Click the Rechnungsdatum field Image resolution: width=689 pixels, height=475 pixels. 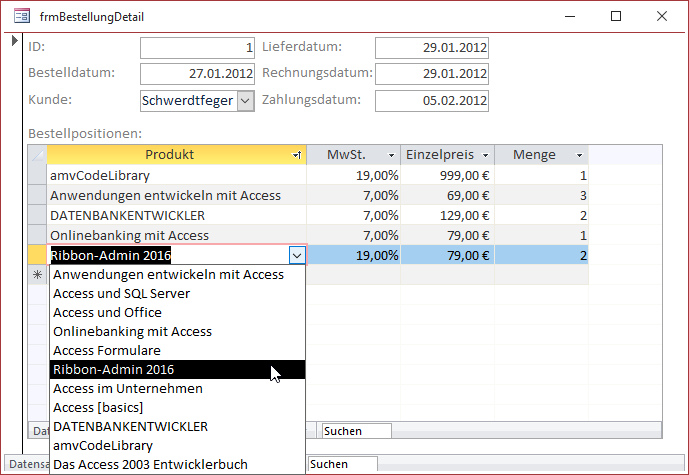pos(432,73)
